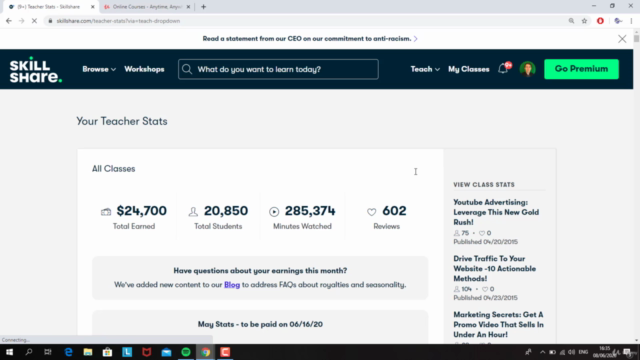Image resolution: width=640 pixels, height=360 pixels.
Task: Open Camtasia from taskbar
Action: [x=225, y=352]
